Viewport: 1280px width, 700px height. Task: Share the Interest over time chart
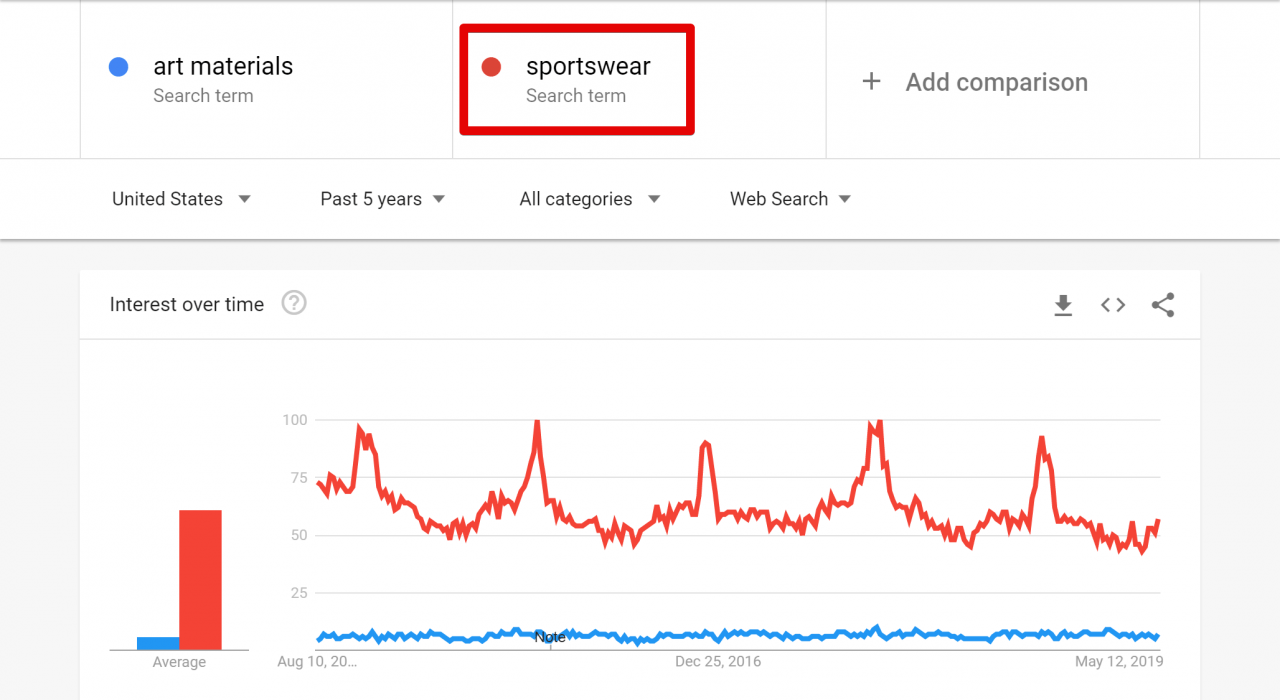(1162, 305)
